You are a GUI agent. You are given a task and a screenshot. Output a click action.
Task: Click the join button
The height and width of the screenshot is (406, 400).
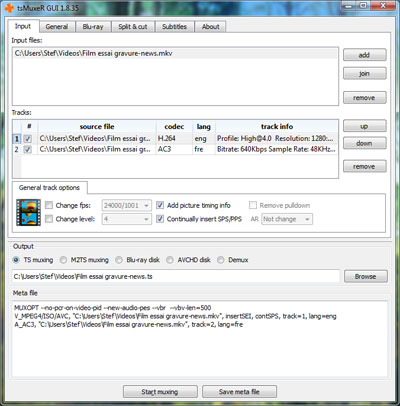(365, 73)
